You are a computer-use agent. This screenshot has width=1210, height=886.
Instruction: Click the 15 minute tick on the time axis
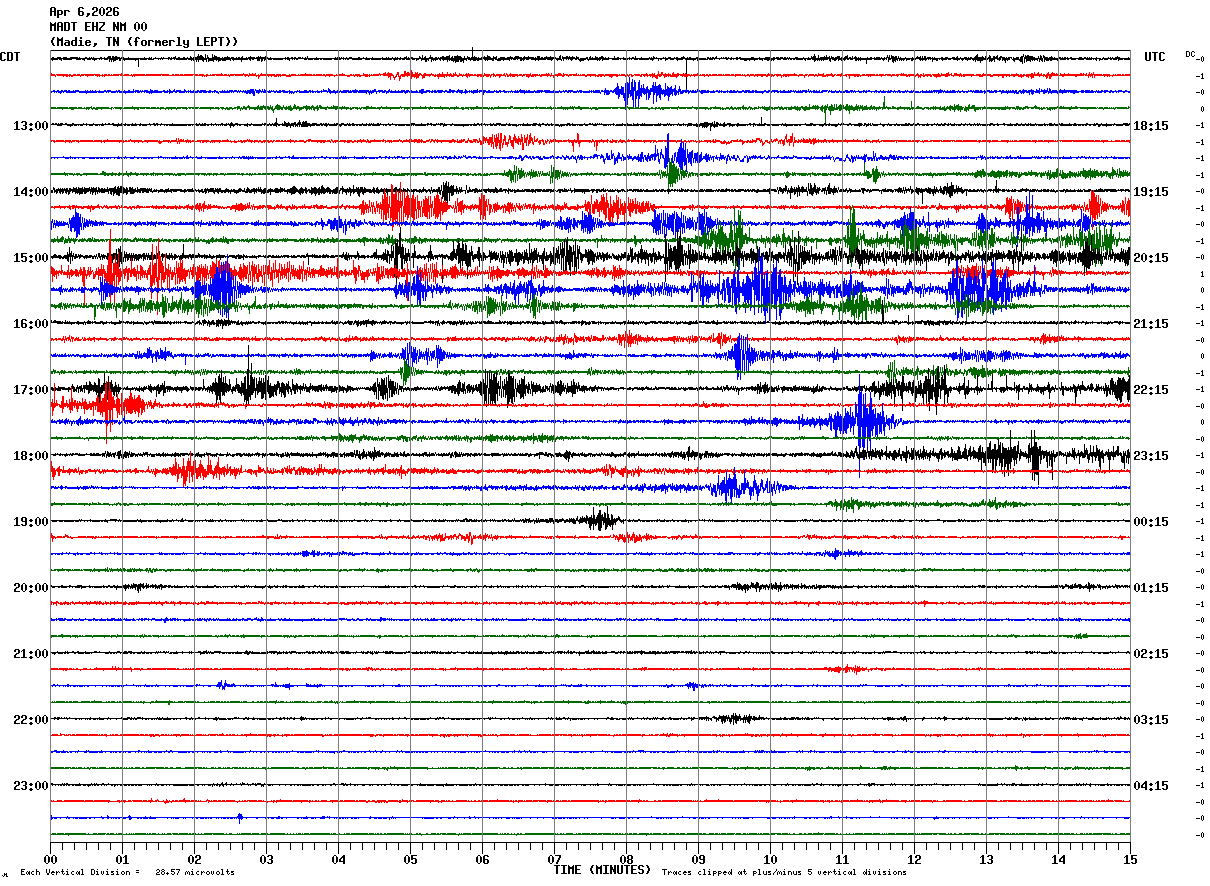click(1130, 859)
